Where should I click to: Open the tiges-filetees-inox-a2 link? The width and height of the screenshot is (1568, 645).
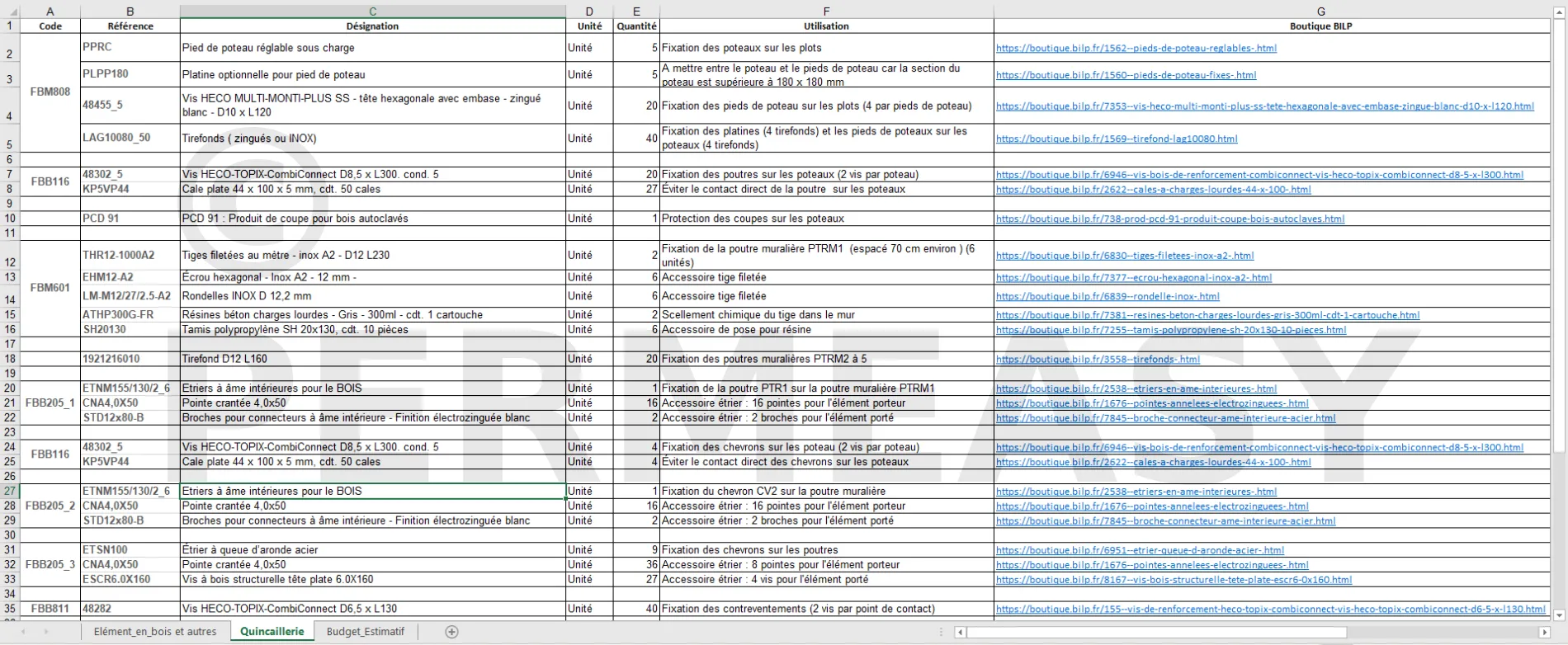pos(1125,256)
